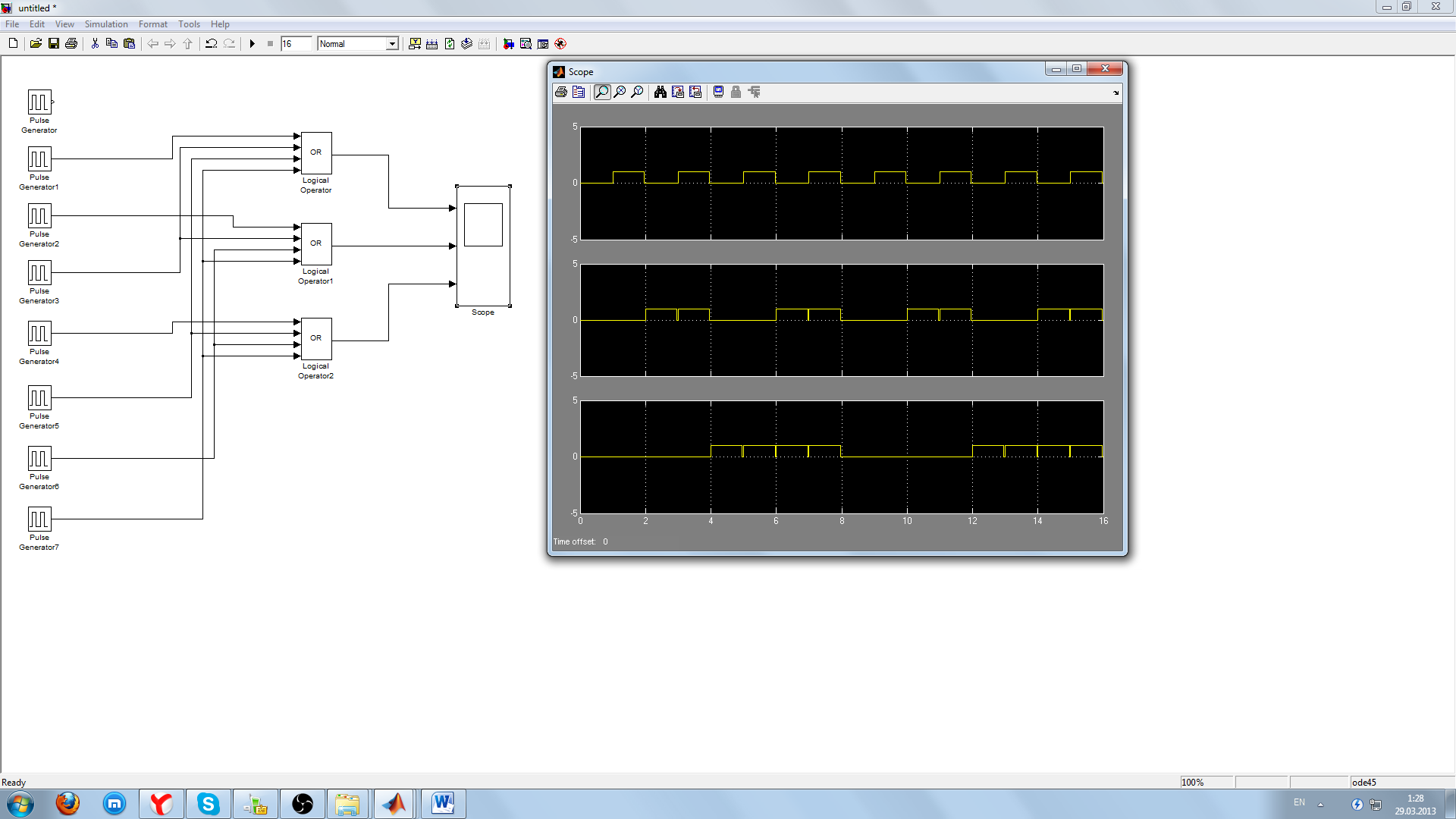Image resolution: width=1456 pixels, height=819 pixels.
Task: Select Zoom Y-axis tool in Scope
Action: 637,92
